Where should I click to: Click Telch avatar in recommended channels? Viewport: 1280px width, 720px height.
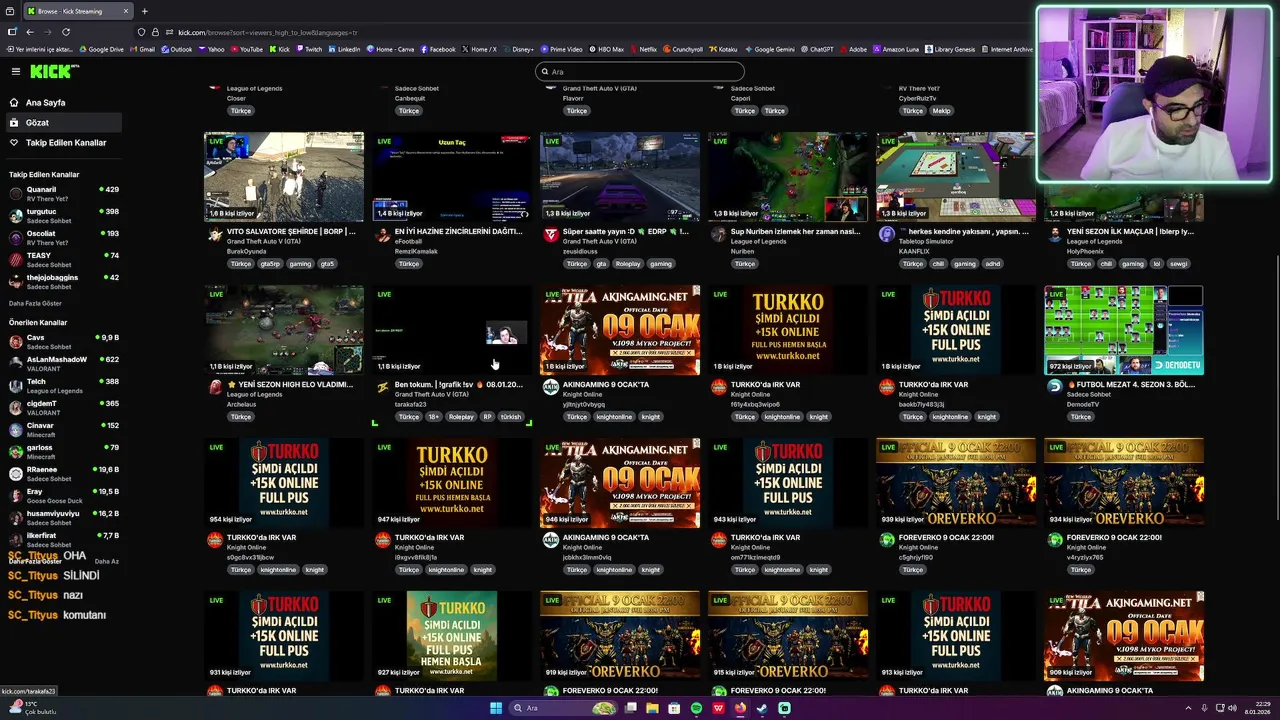tap(16, 386)
